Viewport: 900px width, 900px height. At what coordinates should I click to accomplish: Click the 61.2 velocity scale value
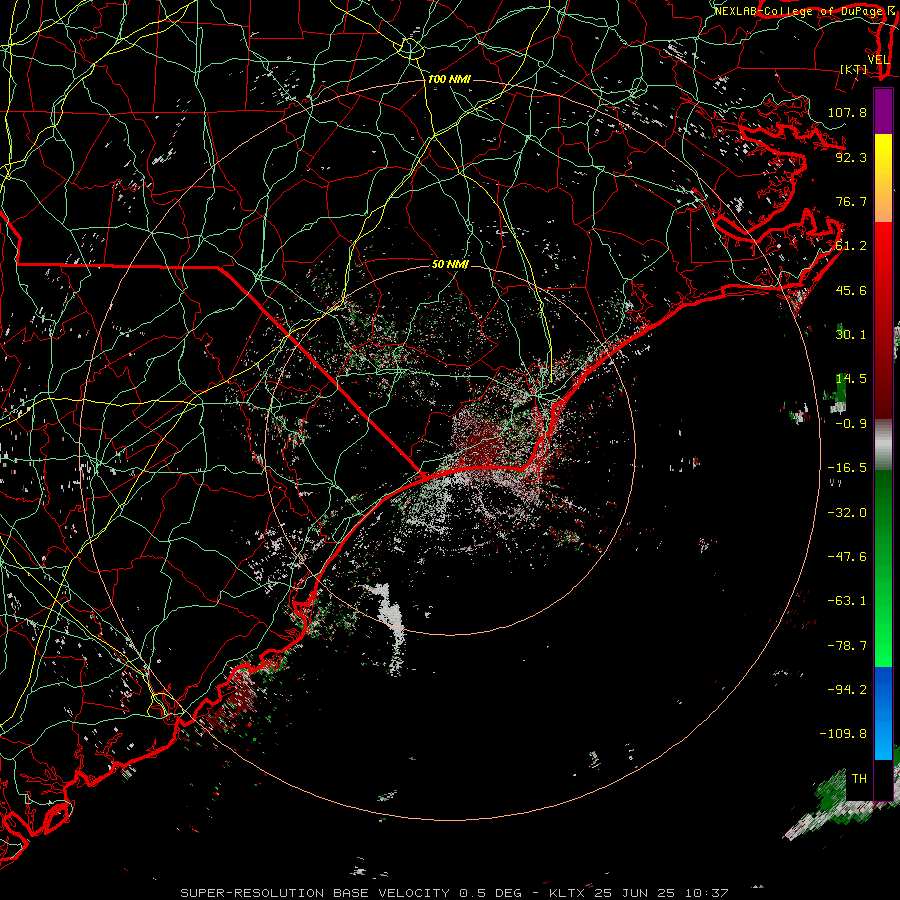[851, 246]
